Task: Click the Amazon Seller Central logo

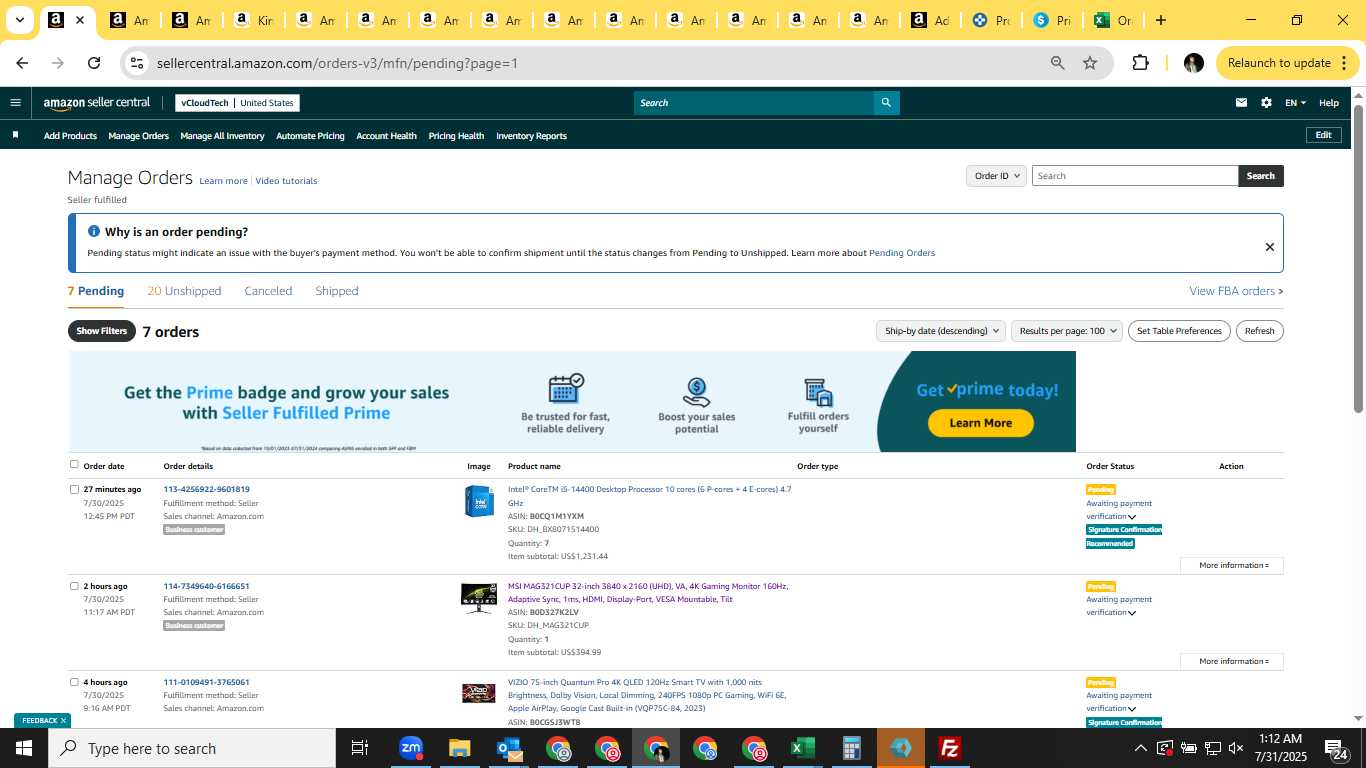Action: 97,103
